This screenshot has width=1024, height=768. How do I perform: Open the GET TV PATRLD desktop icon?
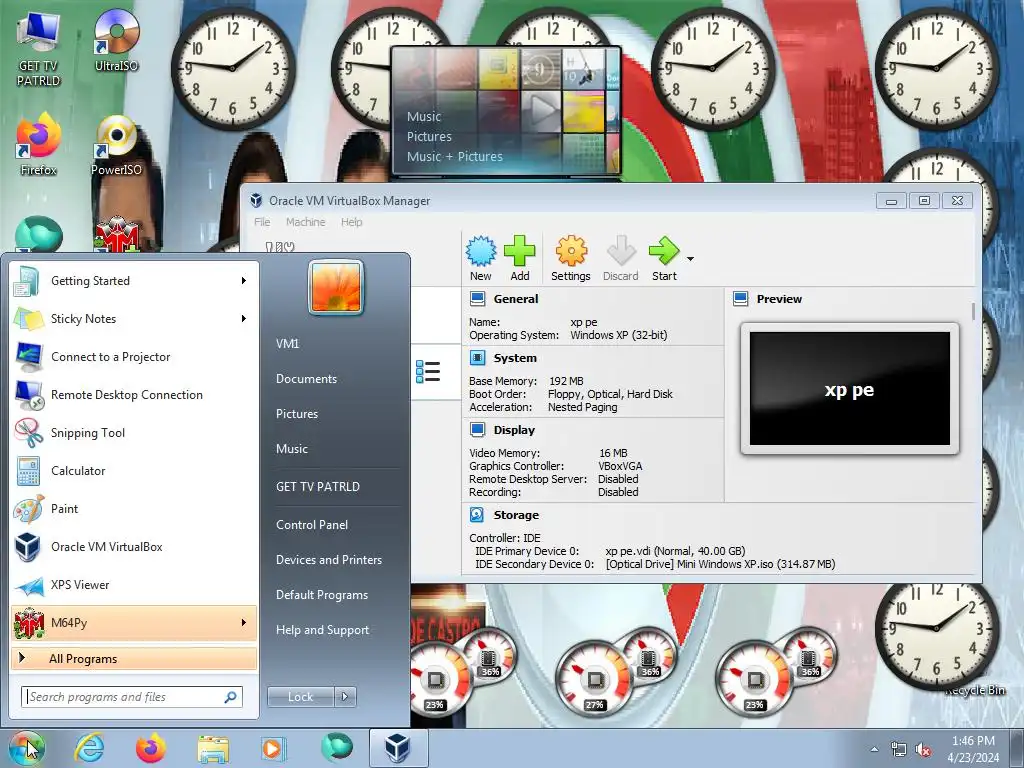coord(38,49)
